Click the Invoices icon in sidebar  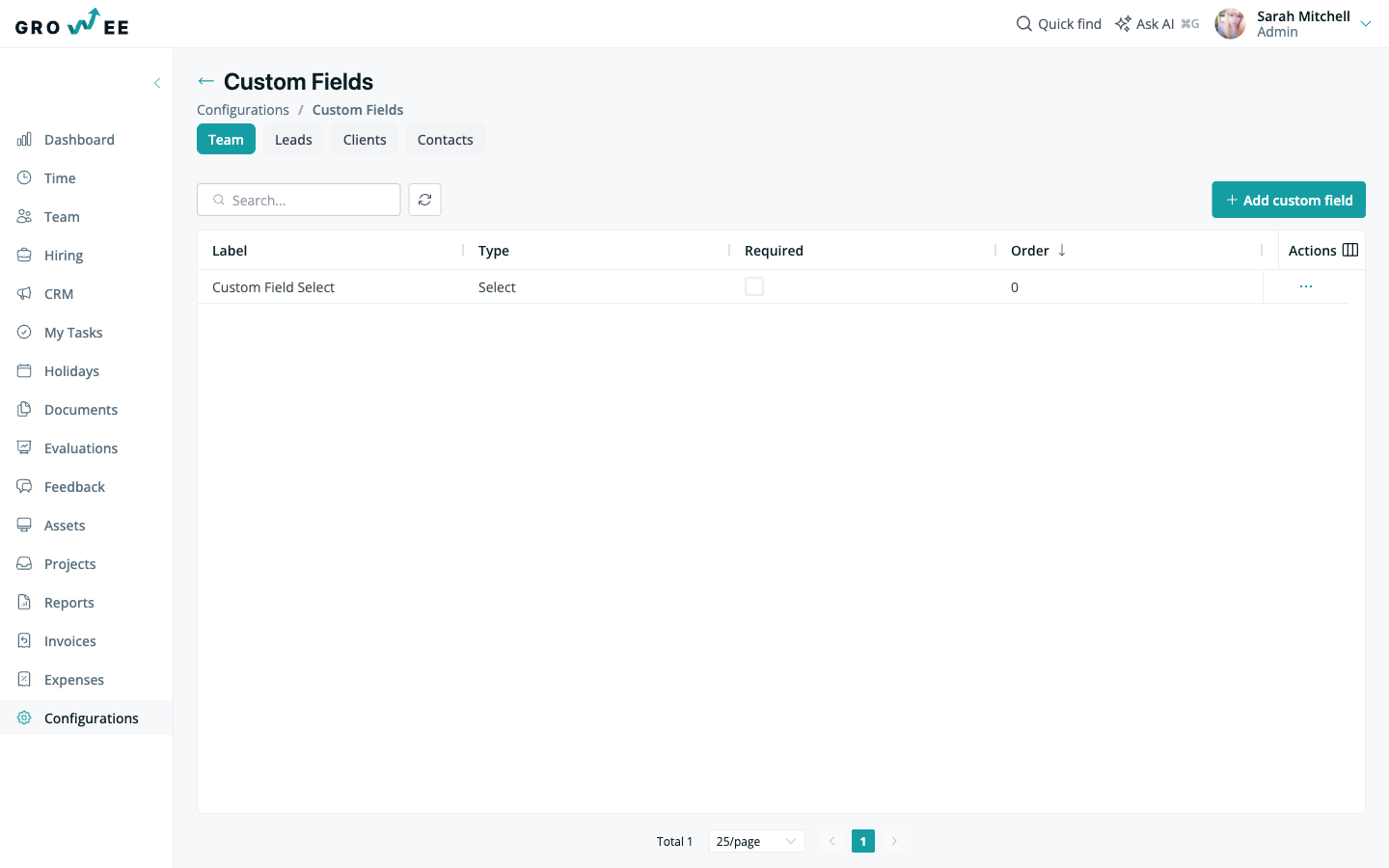pos(24,640)
